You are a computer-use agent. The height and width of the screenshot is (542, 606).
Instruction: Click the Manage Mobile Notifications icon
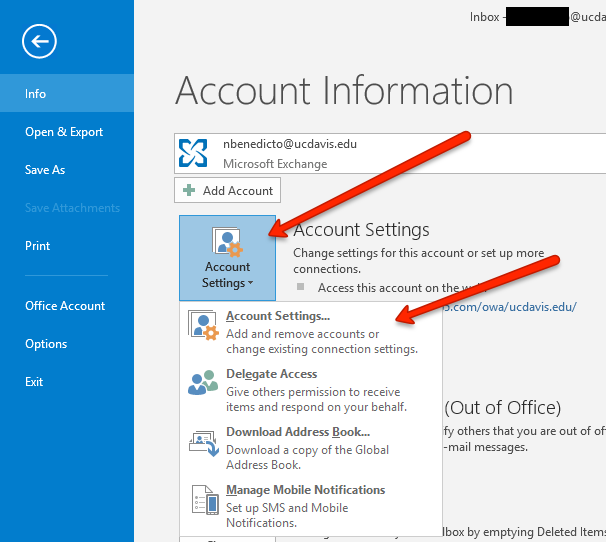[x=203, y=499]
